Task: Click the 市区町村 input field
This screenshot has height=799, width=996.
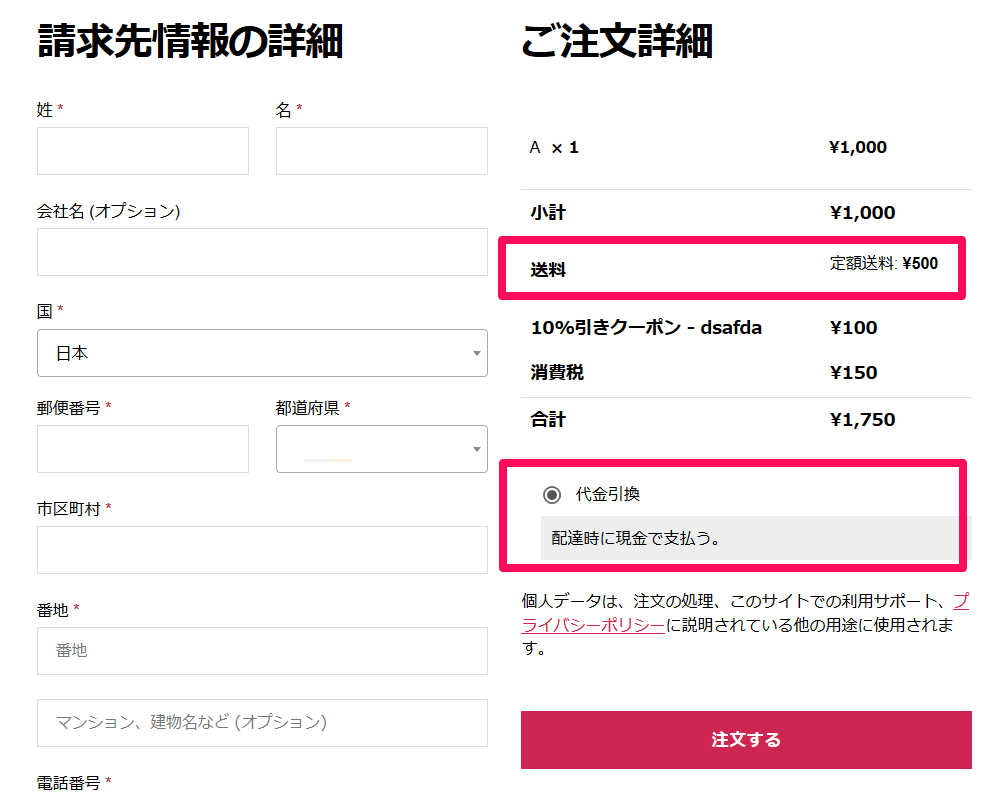Action: click(x=262, y=550)
